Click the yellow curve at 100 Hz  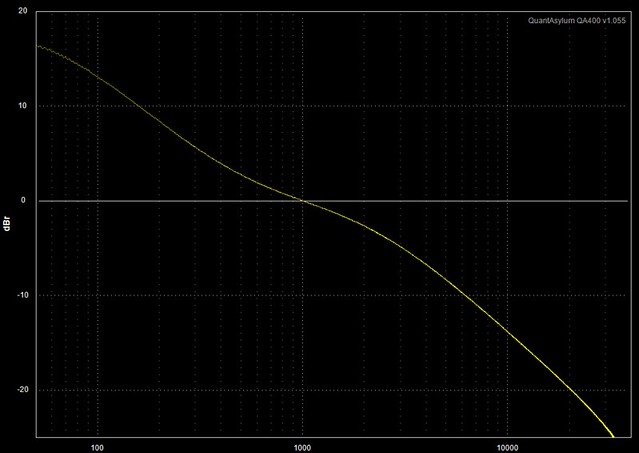click(98, 77)
